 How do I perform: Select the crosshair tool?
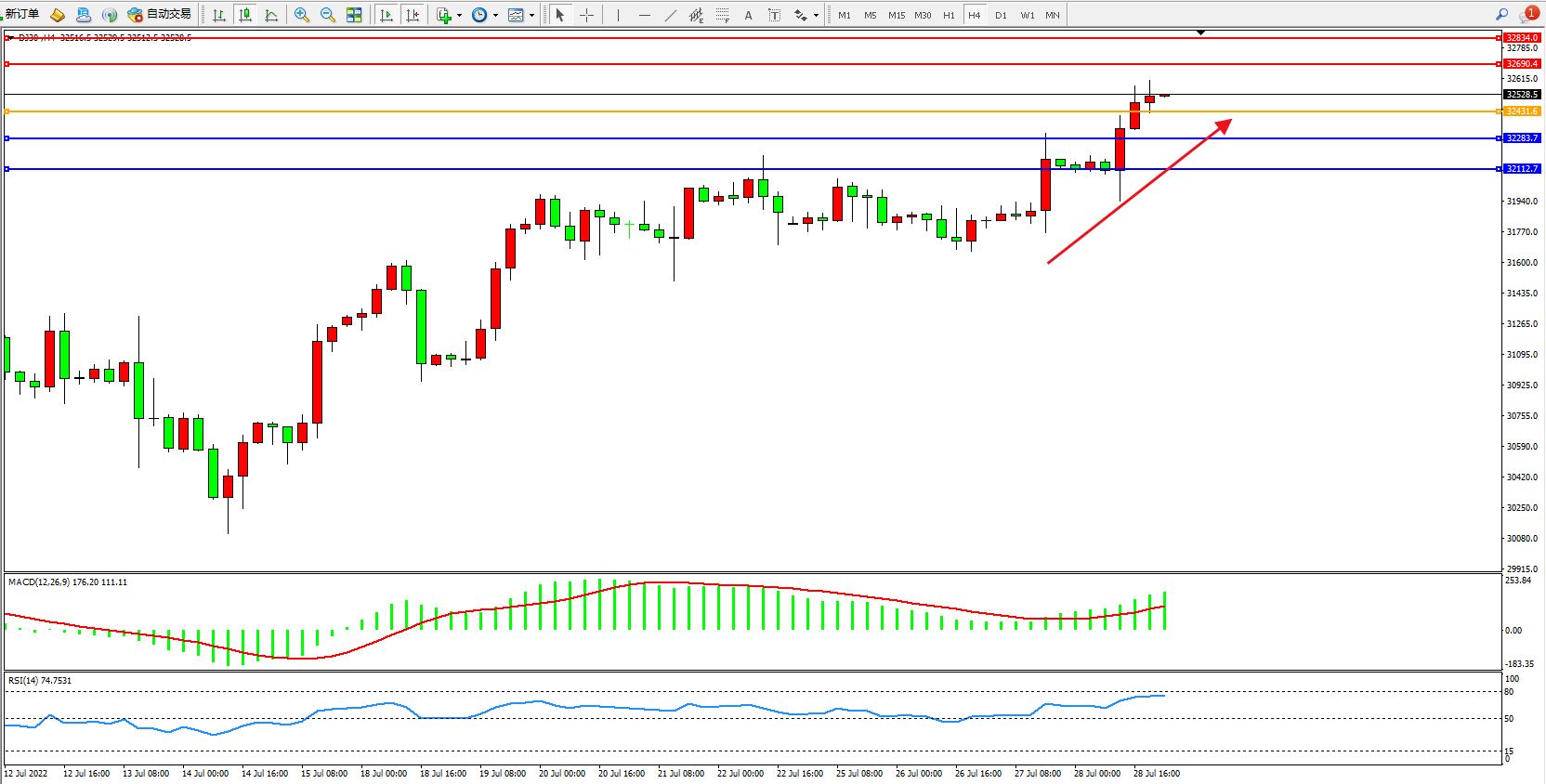[x=586, y=15]
